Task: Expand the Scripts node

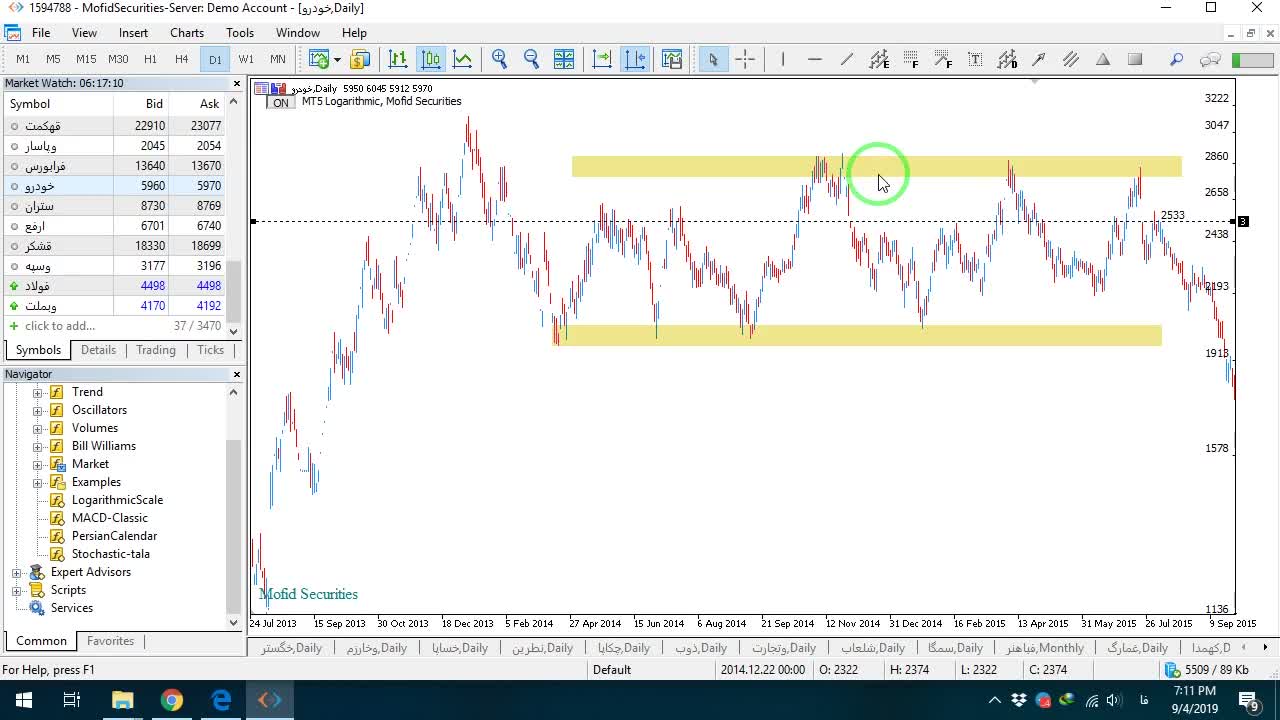Action: click(16, 590)
